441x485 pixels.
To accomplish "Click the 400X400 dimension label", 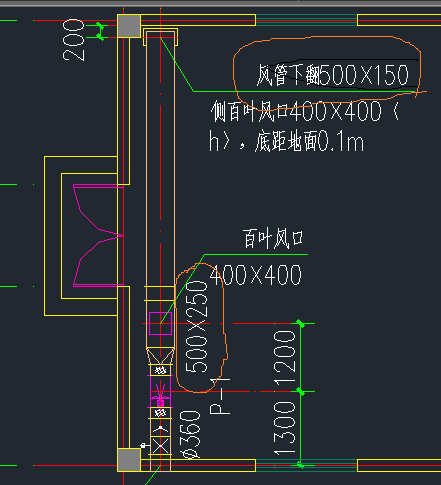I will coord(256,275).
